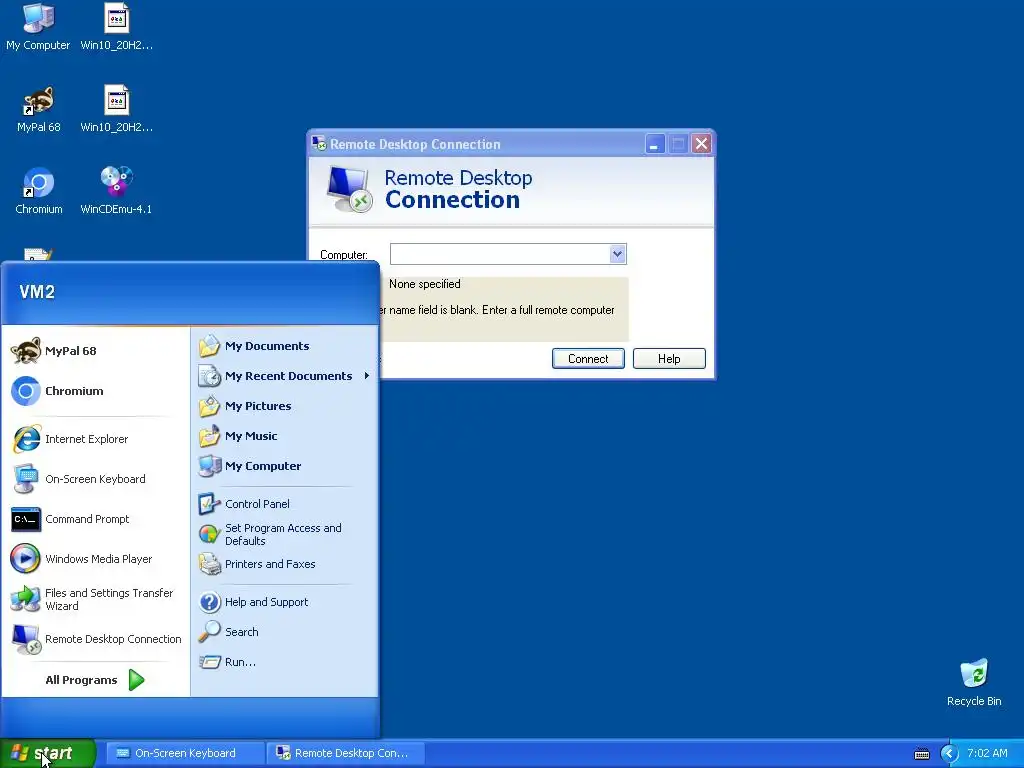This screenshot has height=768, width=1024.
Task: Open Set Program Access and Defaults
Action: click(284, 534)
